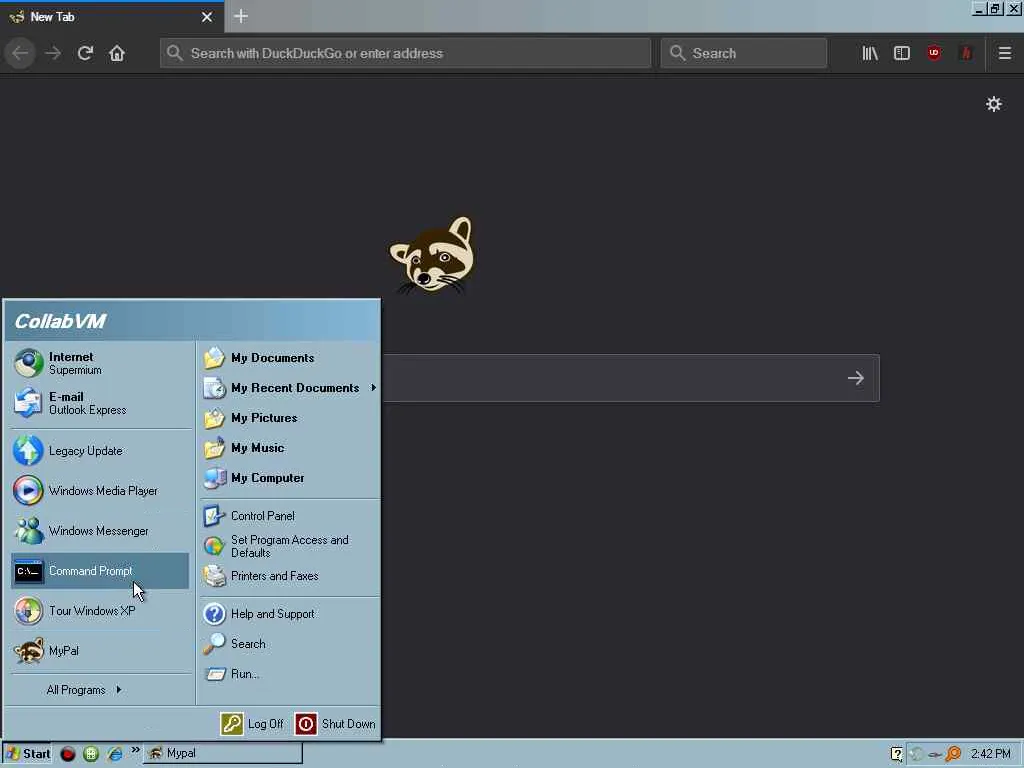This screenshot has width=1024, height=768.
Task: Open new tab page settings gear
Action: [x=993, y=104]
